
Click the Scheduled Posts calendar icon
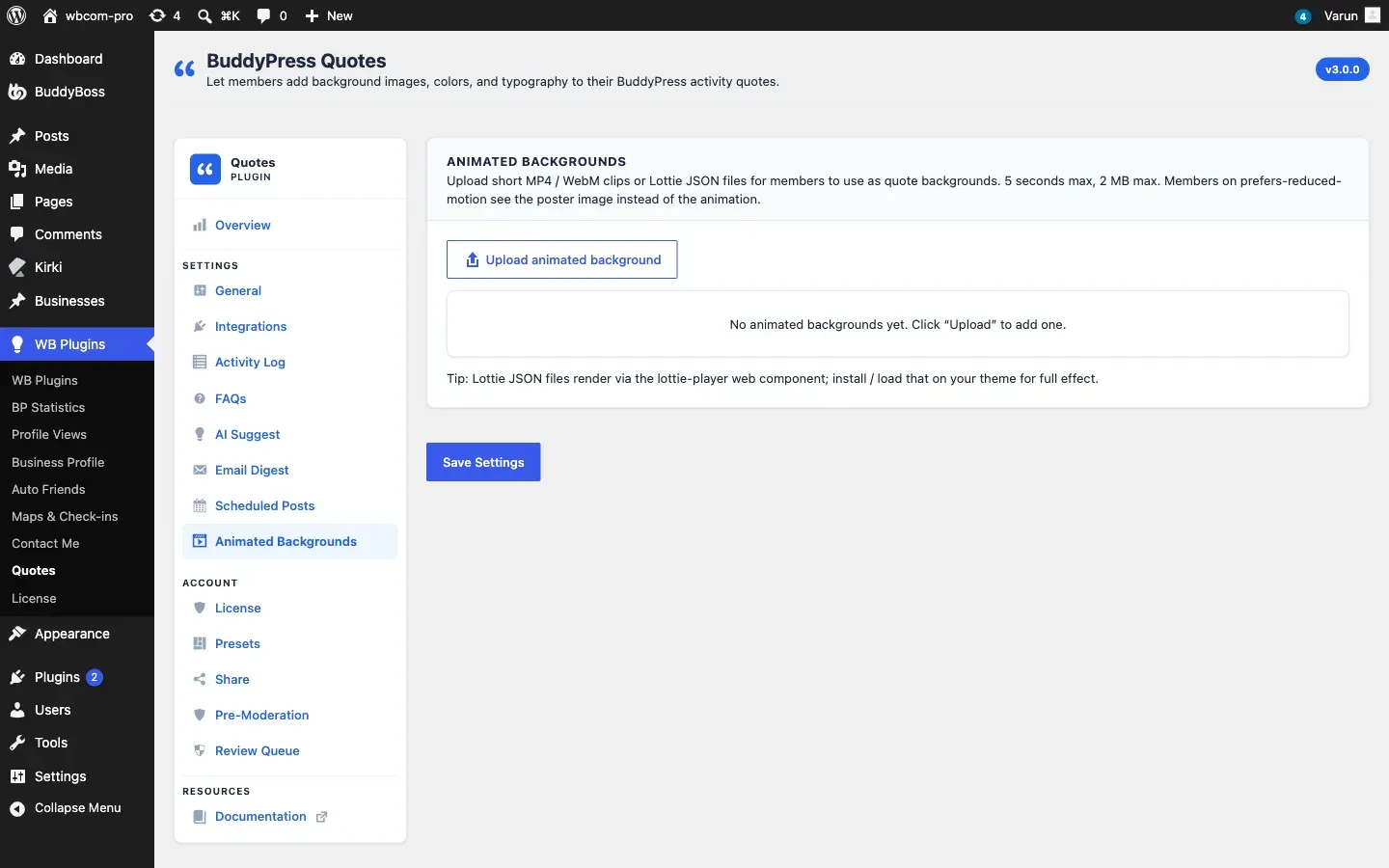point(200,505)
